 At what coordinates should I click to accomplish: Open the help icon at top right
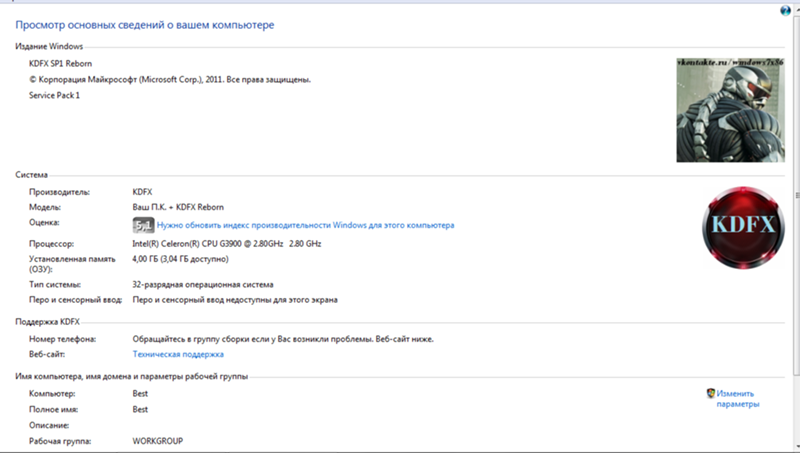[x=785, y=11]
